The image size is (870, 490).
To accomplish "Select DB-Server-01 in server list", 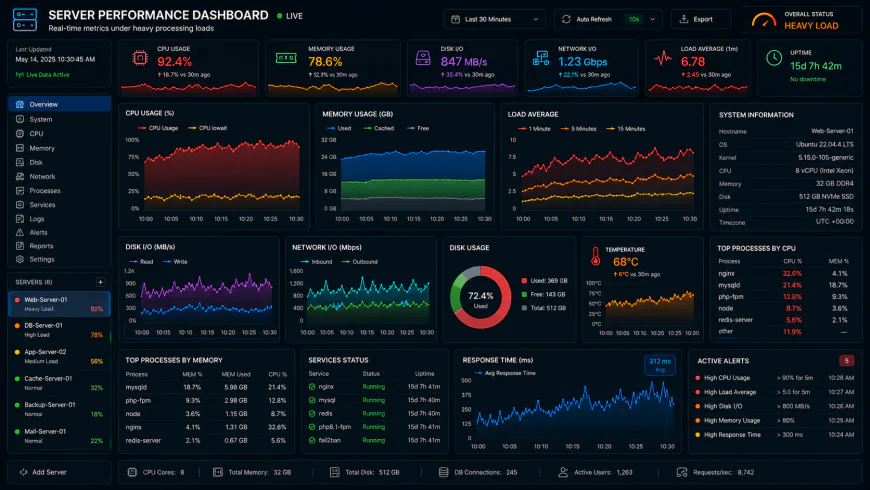I will [59, 330].
